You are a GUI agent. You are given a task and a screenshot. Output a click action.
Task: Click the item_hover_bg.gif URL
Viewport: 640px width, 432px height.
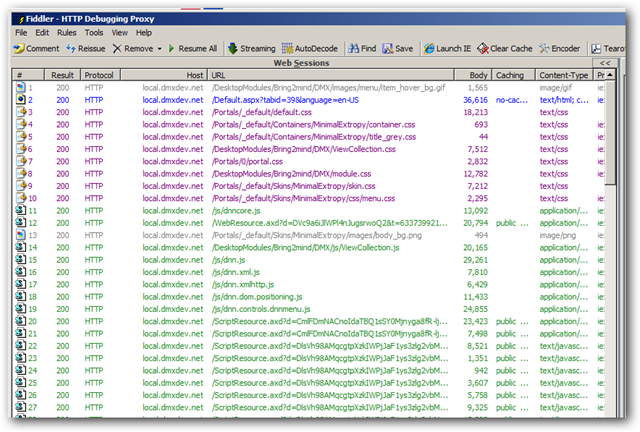pos(329,88)
